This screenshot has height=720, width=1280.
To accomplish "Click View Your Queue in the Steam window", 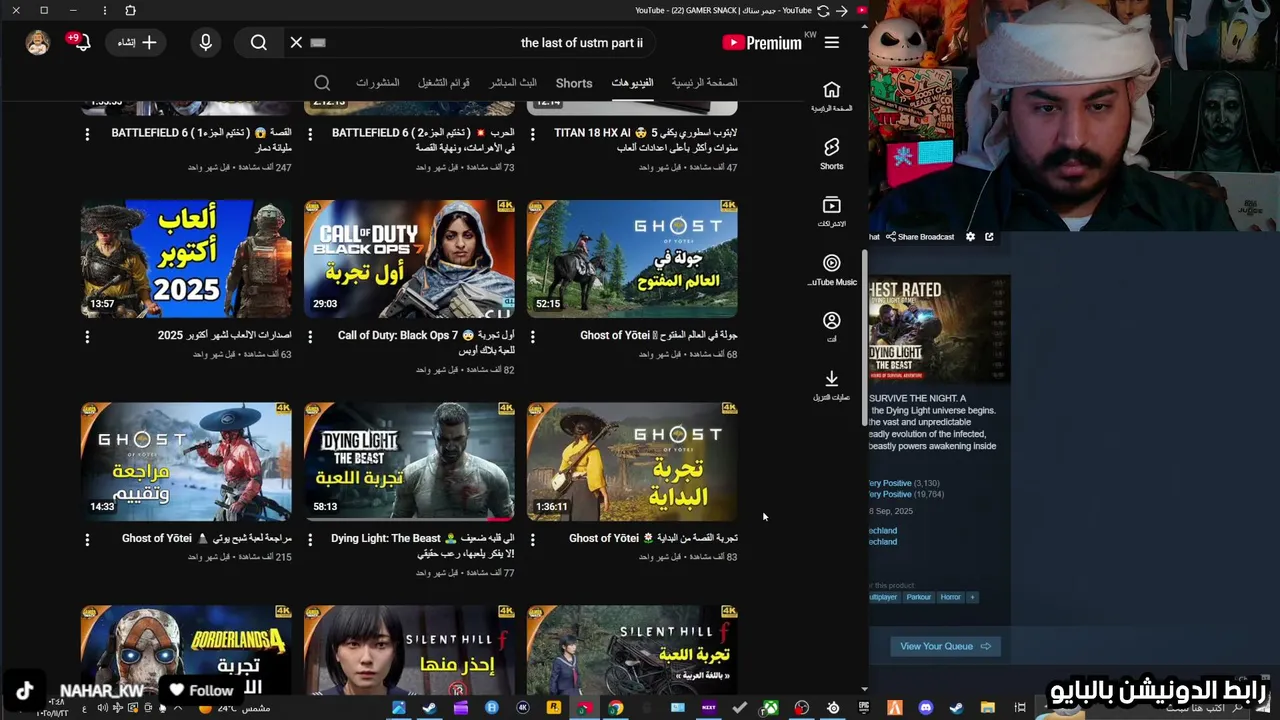I will [x=945, y=646].
